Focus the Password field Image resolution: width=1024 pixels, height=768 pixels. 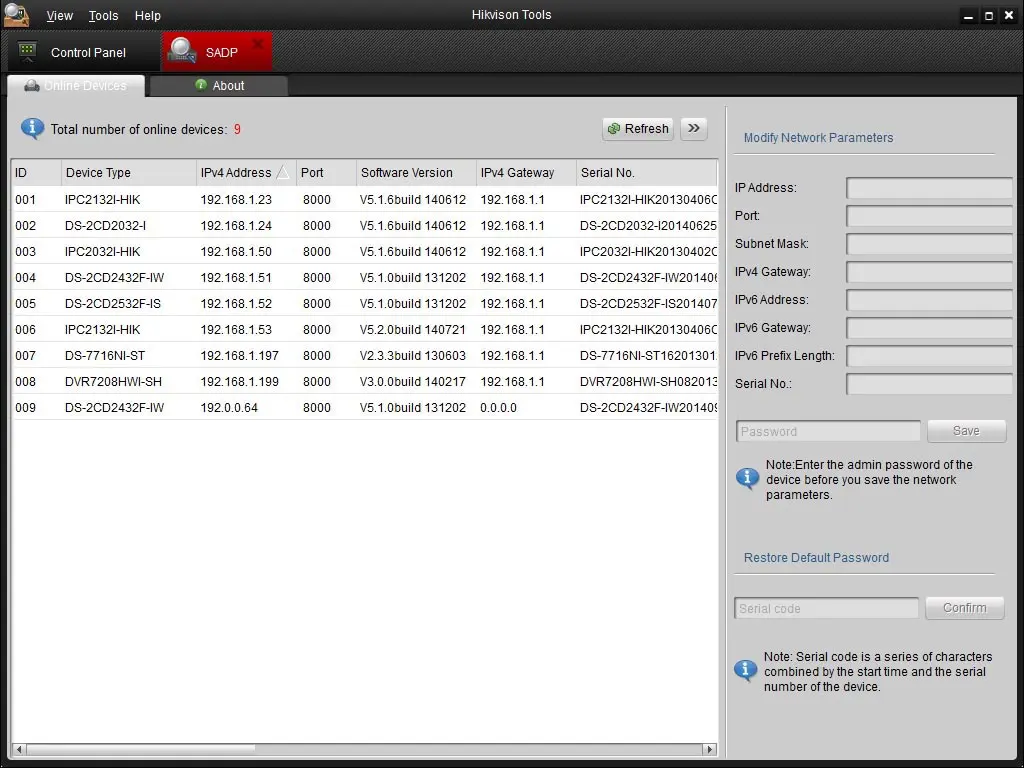tap(828, 431)
